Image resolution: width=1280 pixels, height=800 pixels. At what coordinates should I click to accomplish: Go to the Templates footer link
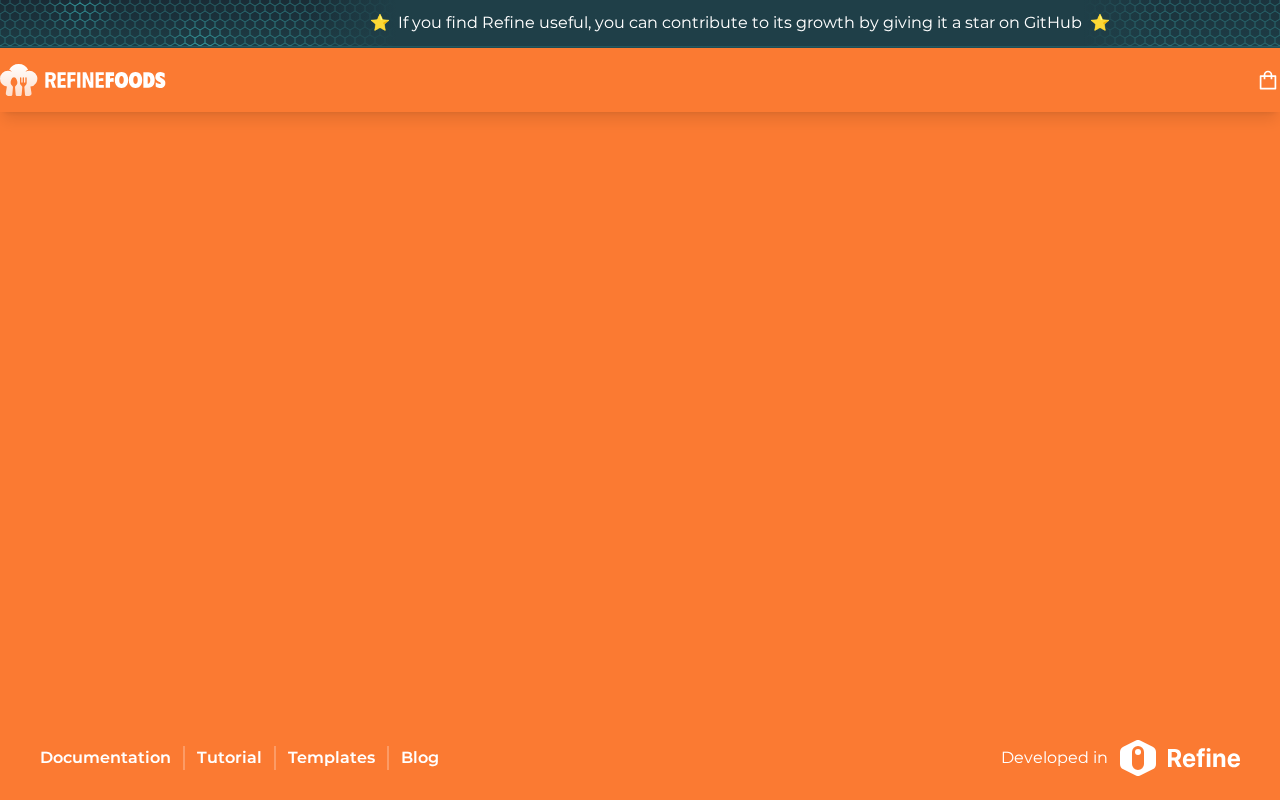pos(331,758)
